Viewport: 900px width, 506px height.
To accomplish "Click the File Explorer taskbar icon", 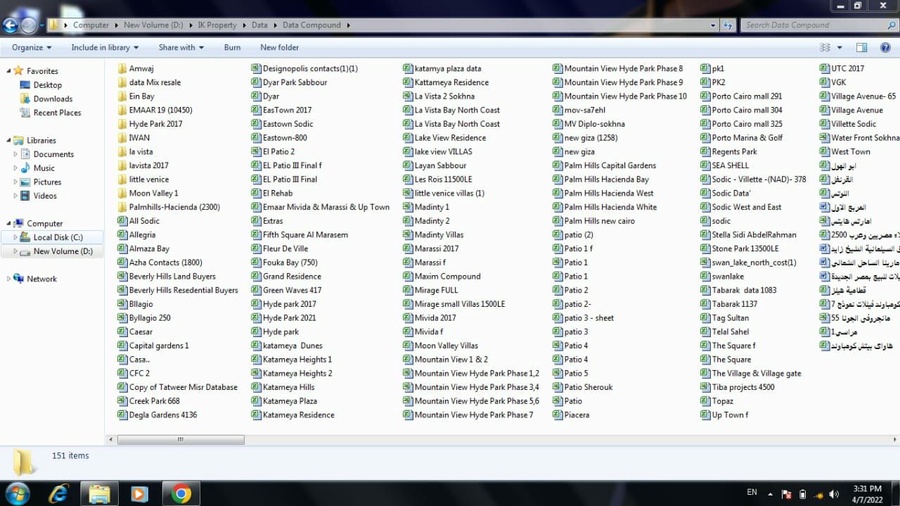I will (x=99, y=493).
